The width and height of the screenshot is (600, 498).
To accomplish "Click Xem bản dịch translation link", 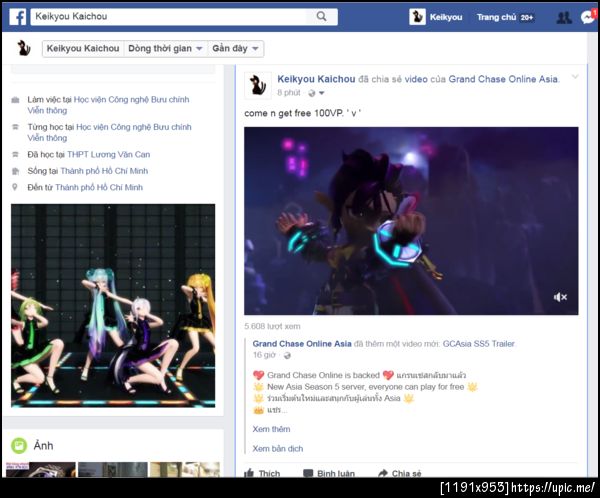I will click(277, 449).
